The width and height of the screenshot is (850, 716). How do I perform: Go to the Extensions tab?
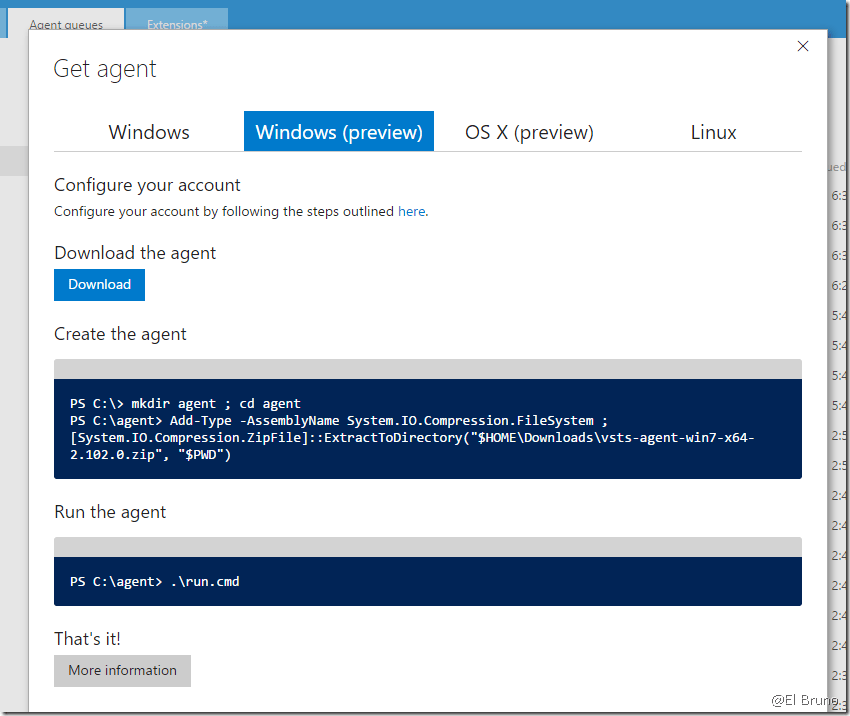[177, 24]
